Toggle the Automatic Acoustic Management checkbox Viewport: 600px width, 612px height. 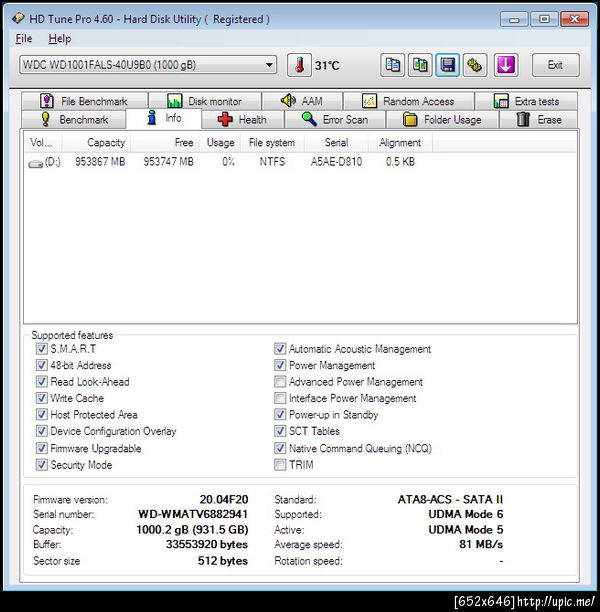click(280, 349)
